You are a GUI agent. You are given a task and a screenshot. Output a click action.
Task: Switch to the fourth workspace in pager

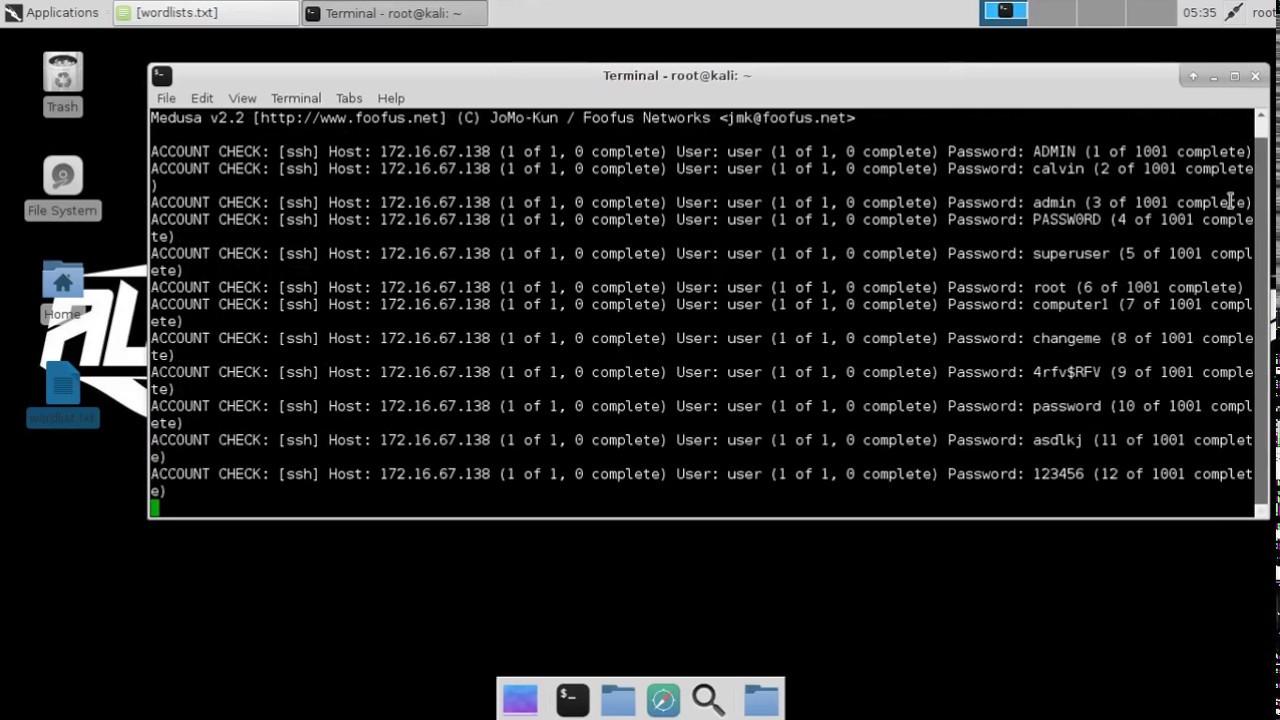tap(1150, 12)
